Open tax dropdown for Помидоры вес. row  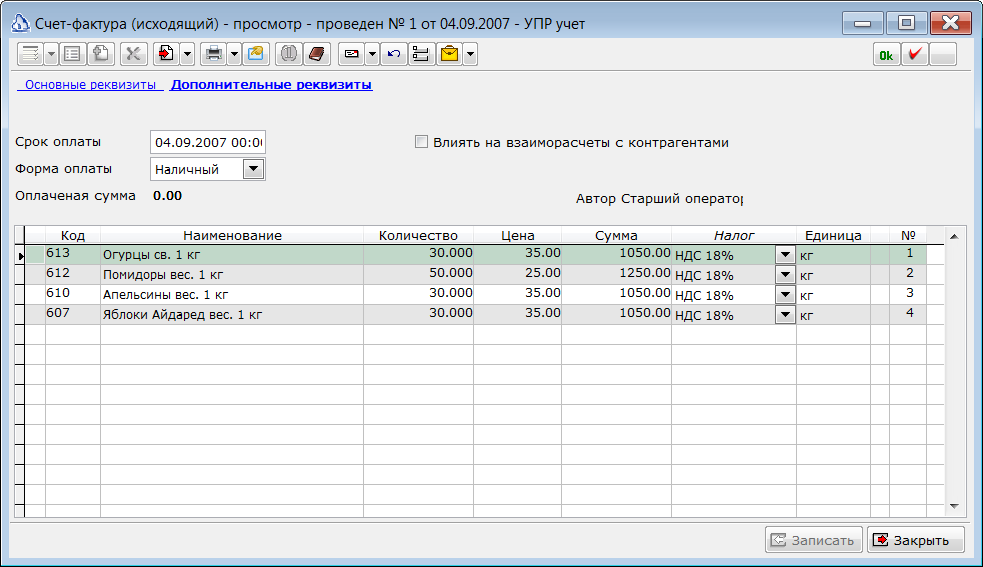coord(785,275)
